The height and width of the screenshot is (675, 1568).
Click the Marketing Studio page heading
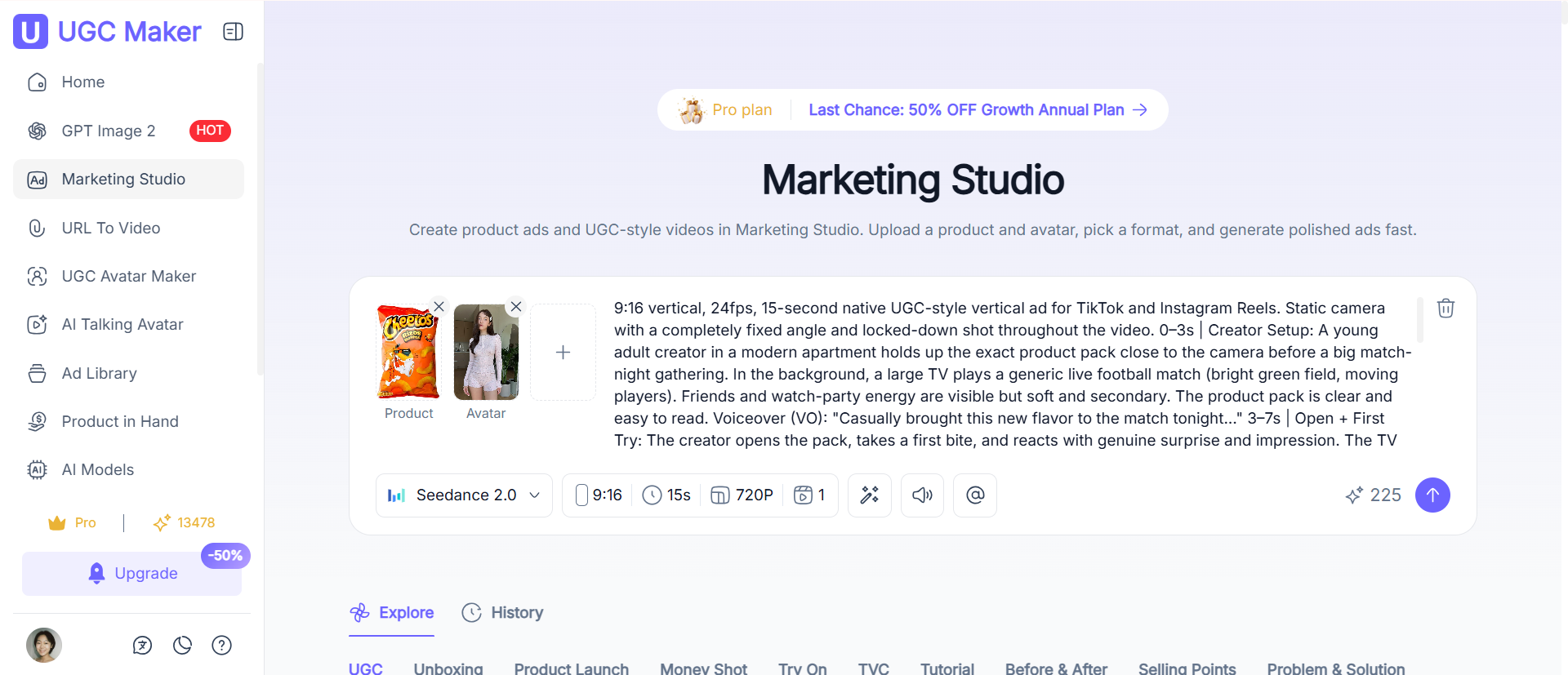(x=913, y=180)
